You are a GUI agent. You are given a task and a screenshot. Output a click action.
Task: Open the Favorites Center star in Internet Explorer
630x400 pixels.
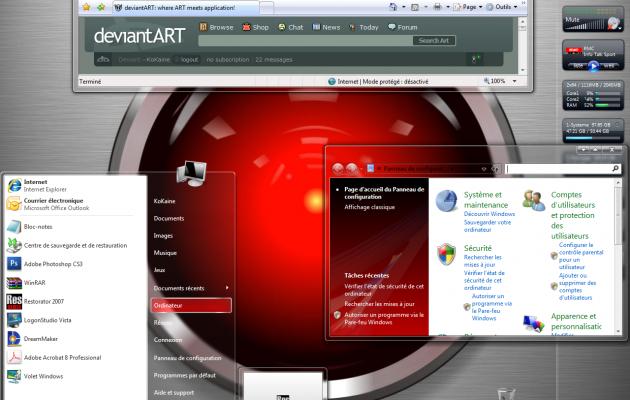[x=86, y=7]
